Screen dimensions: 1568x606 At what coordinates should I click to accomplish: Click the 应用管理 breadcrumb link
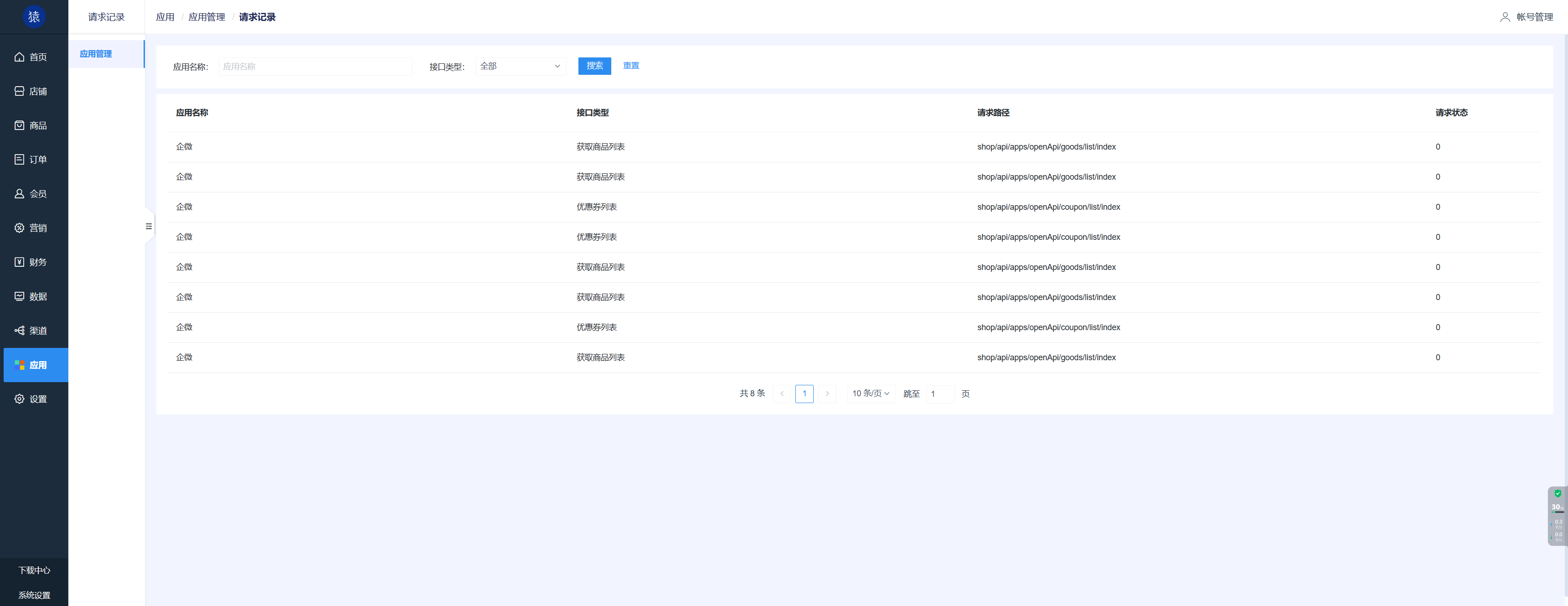pos(206,17)
